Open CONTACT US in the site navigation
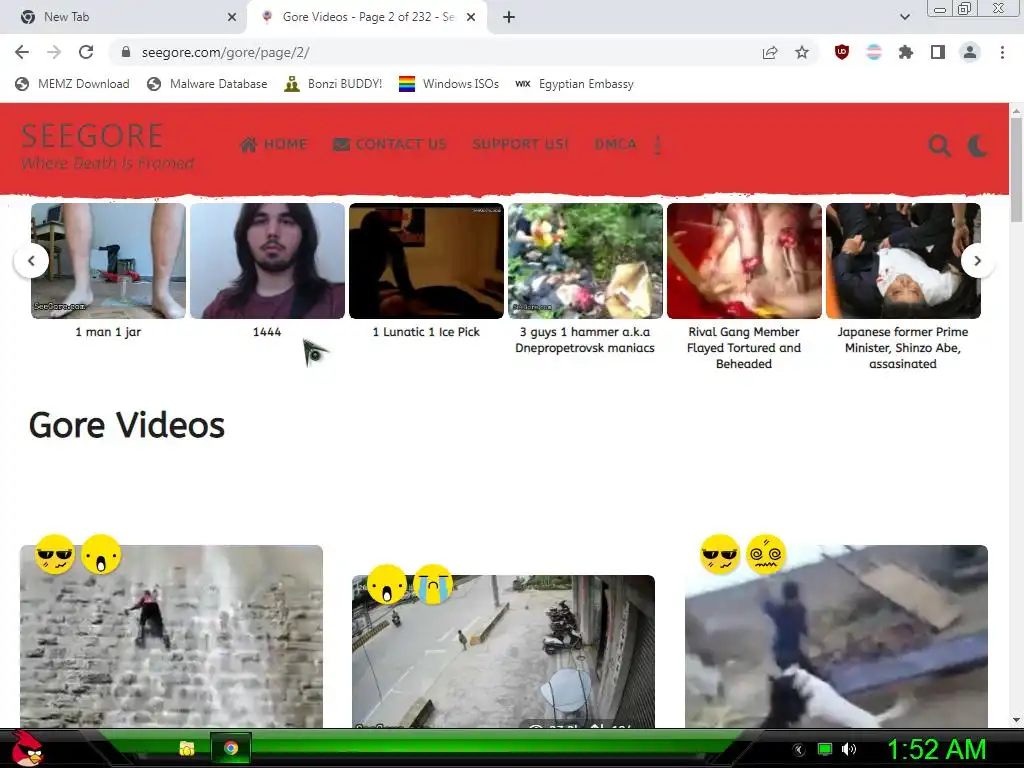The image size is (1024, 768). pos(390,144)
